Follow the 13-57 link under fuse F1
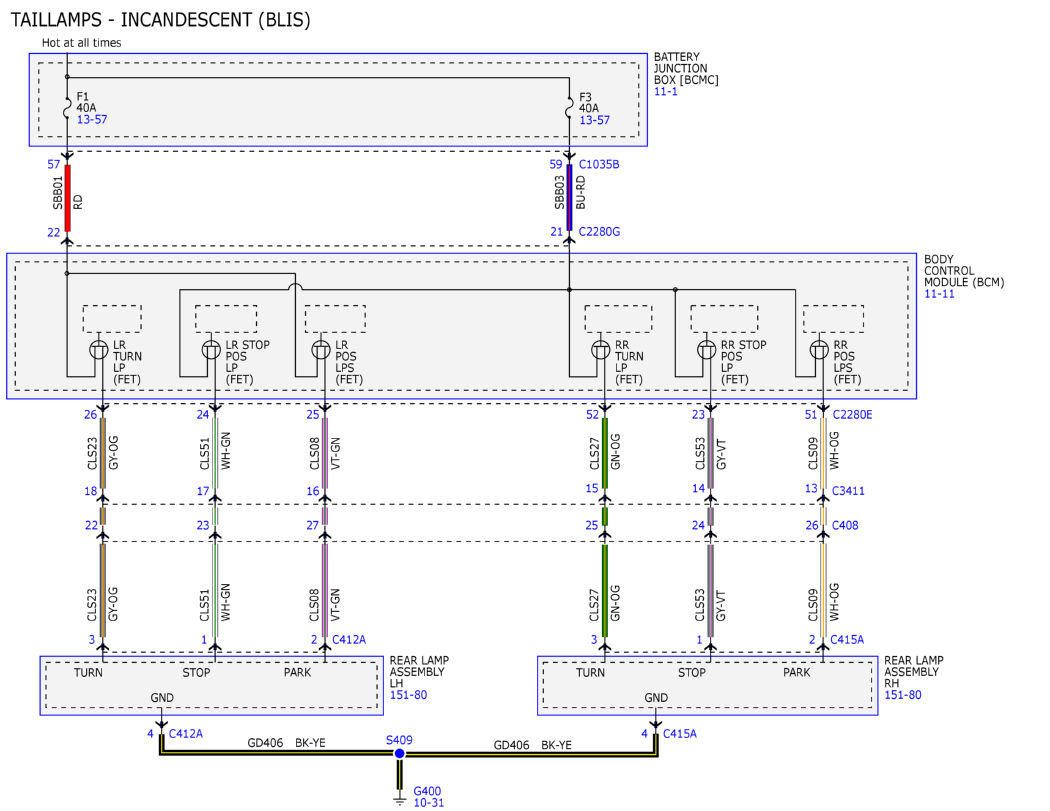 [92, 120]
